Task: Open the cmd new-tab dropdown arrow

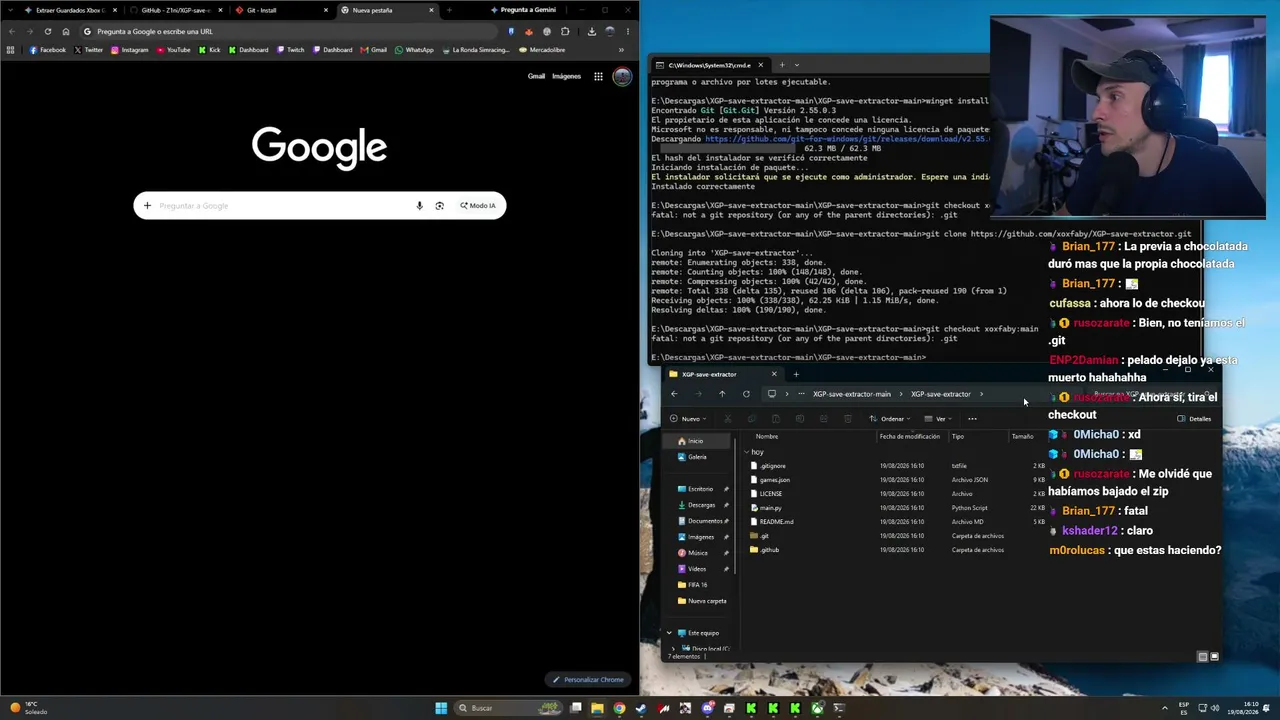Action: pyautogui.click(x=797, y=65)
